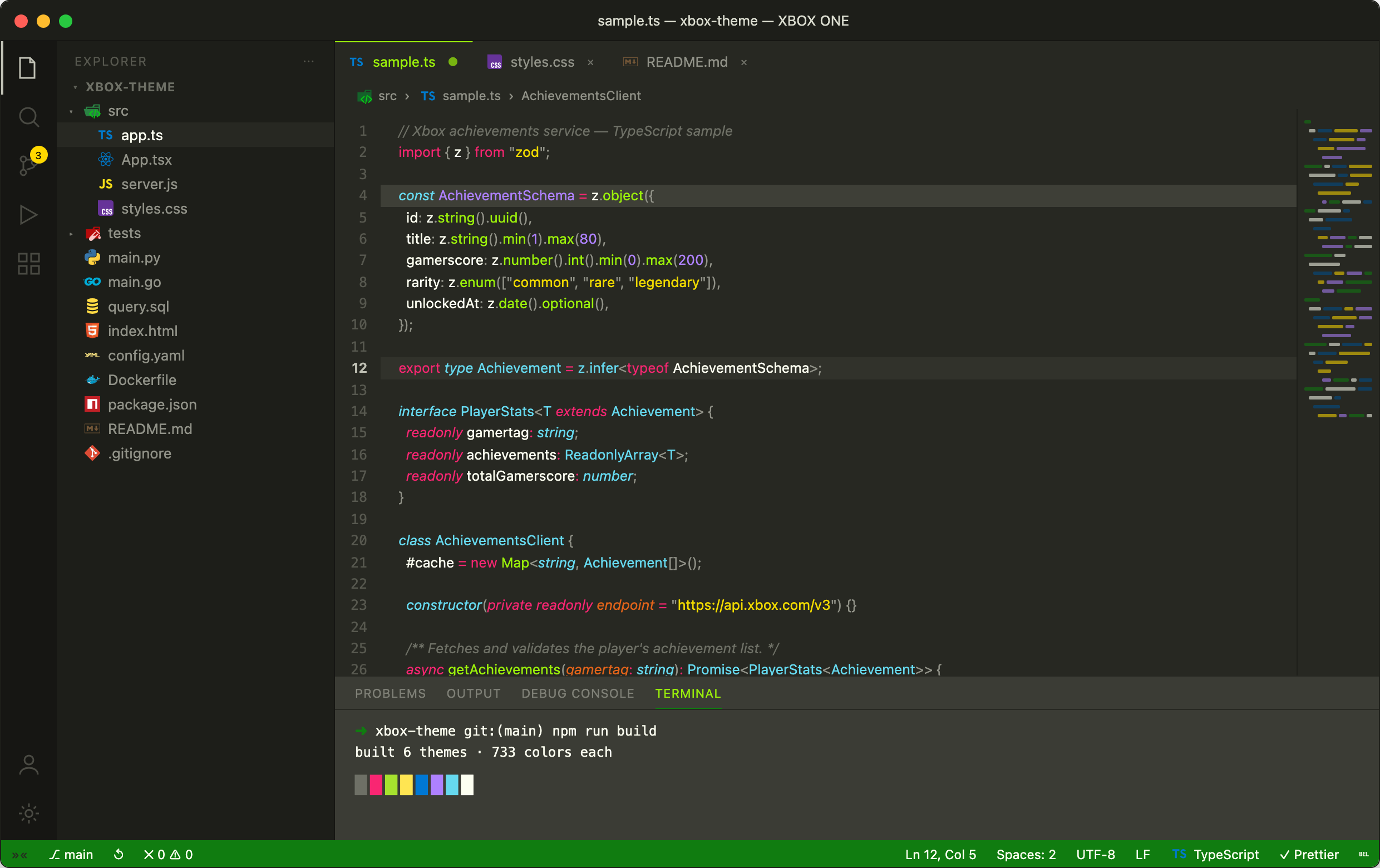Click the TypeScript icon of app.ts
Viewport: 1380px width, 868px height.
[106, 135]
